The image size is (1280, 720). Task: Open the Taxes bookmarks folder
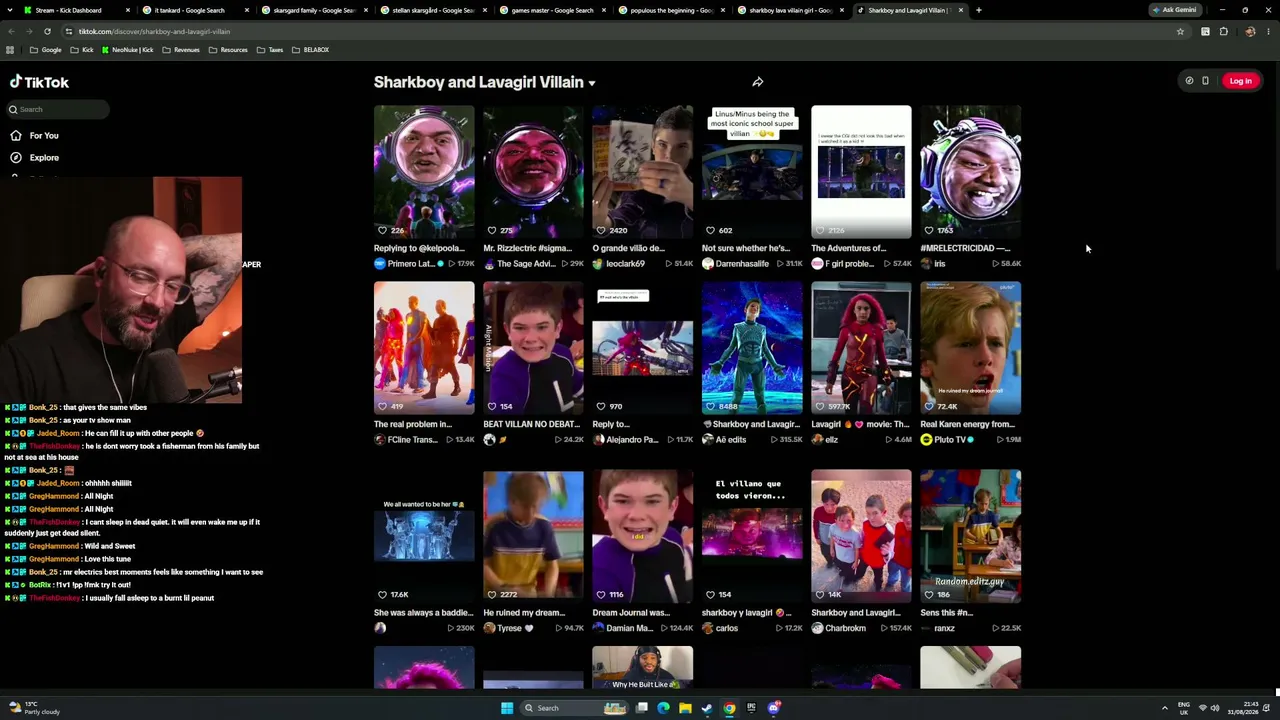click(270, 50)
